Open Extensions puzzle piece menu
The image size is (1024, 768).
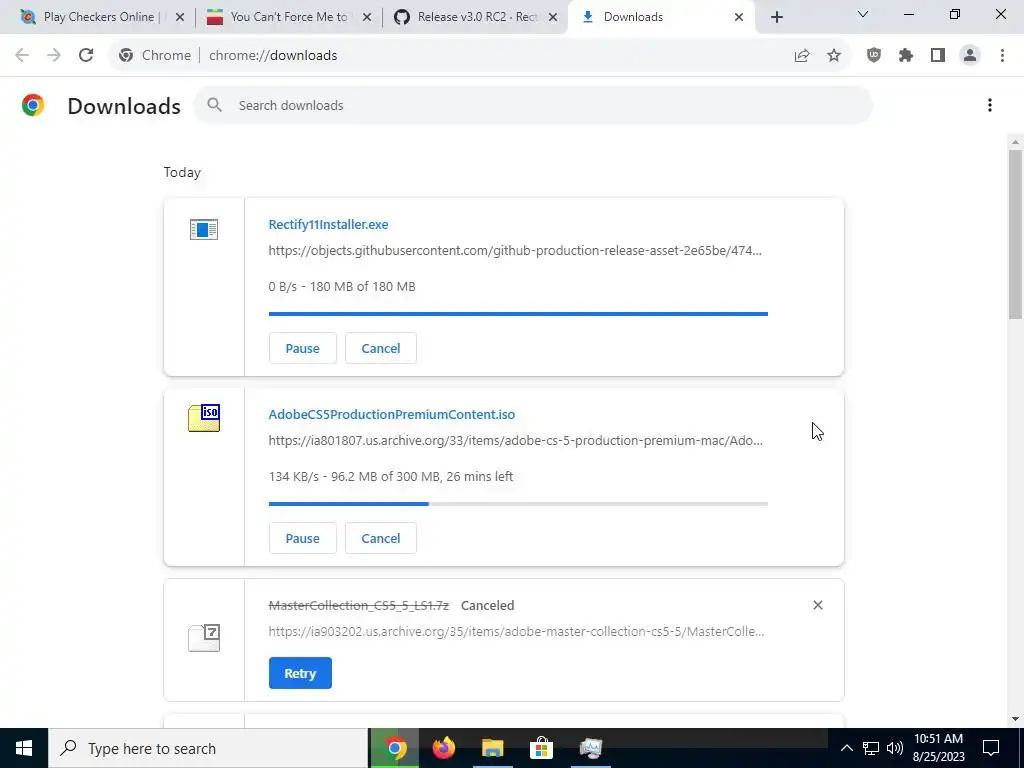pyautogui.click(x=906, y=56)
